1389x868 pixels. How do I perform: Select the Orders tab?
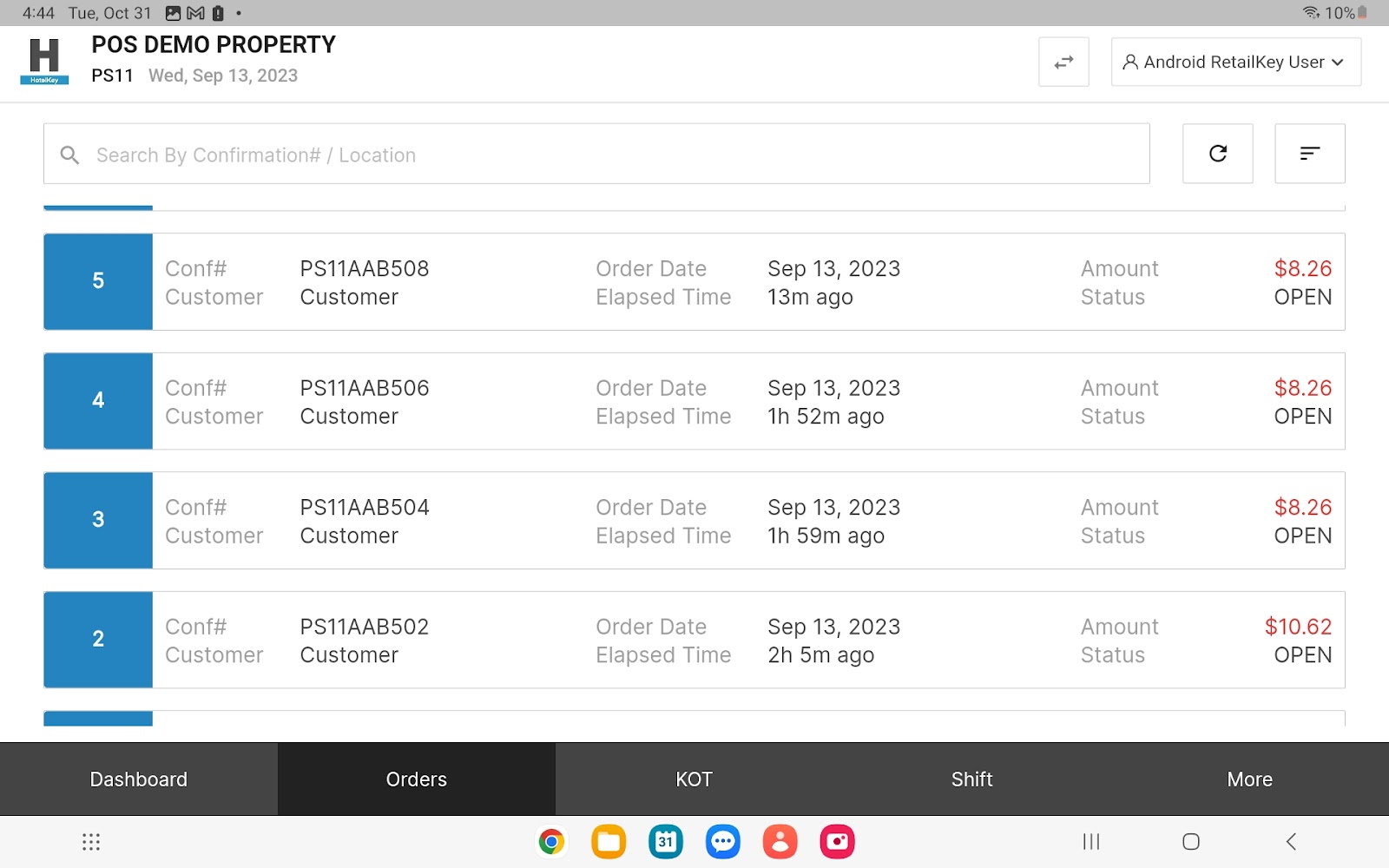(416, 779)
